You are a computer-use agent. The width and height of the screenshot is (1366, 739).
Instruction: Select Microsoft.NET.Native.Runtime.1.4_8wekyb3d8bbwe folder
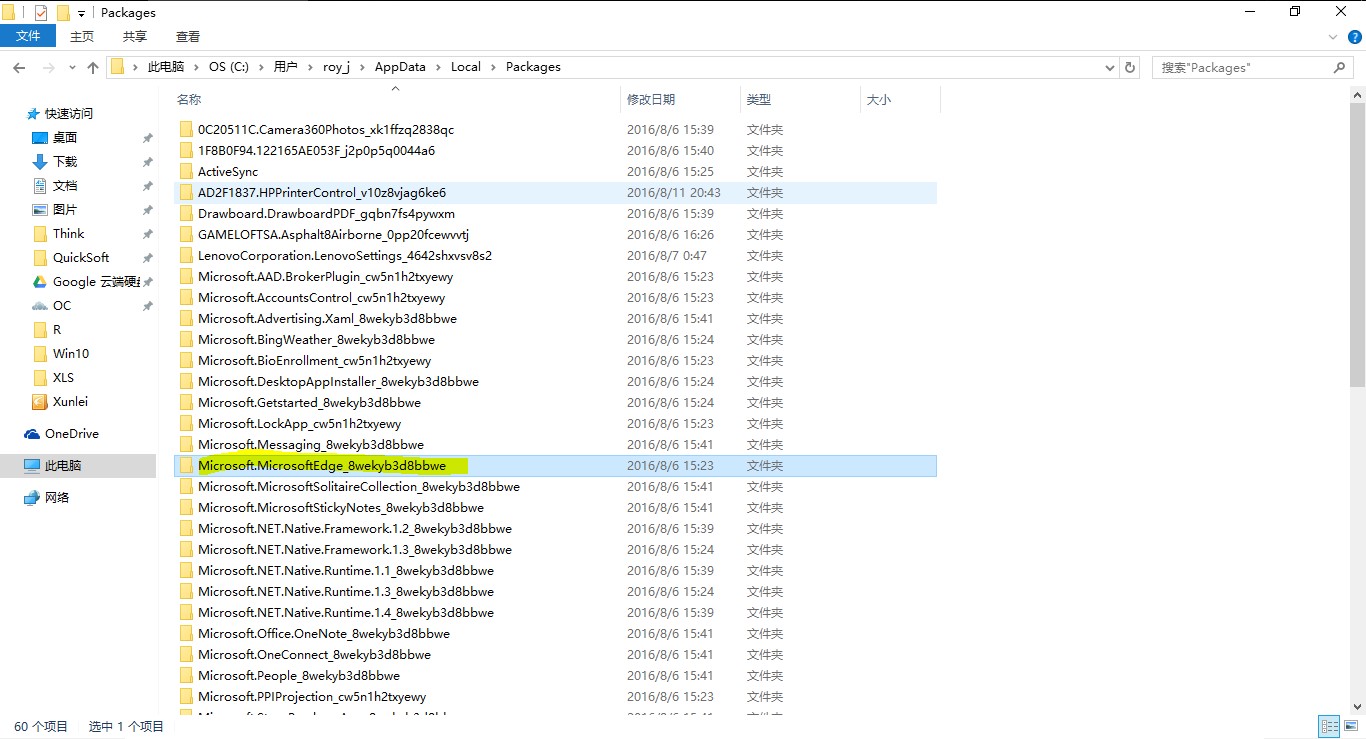pyautogui.click(x=556, y=612)
